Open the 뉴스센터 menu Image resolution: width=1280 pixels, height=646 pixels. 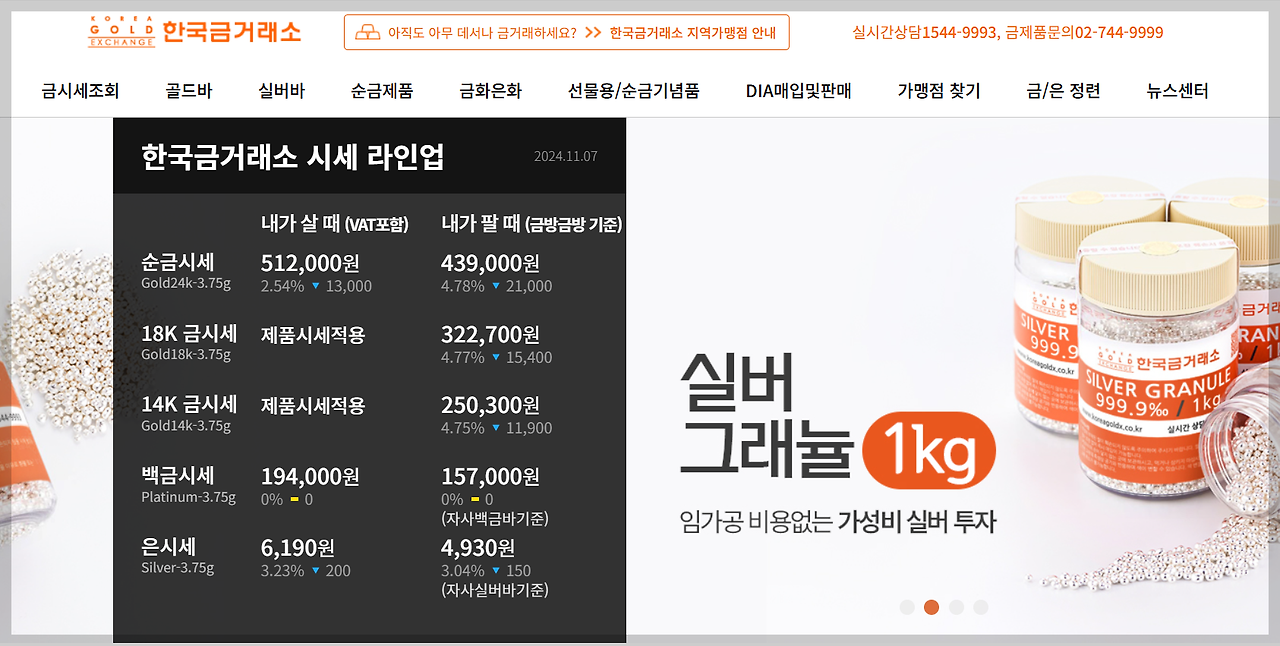pos(1177,91)
